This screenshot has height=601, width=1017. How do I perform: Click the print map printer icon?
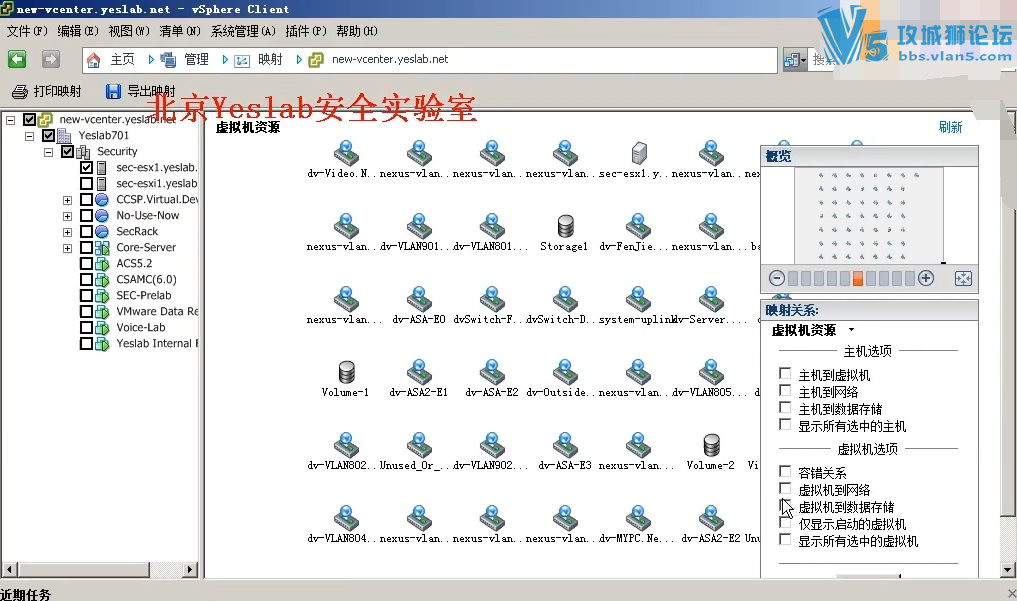(x=20, y=91)
